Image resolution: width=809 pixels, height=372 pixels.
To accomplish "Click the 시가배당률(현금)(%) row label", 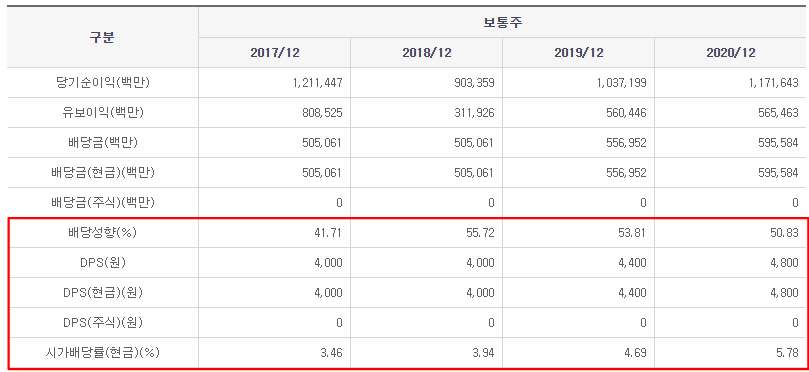I will (x=103, y=353).
